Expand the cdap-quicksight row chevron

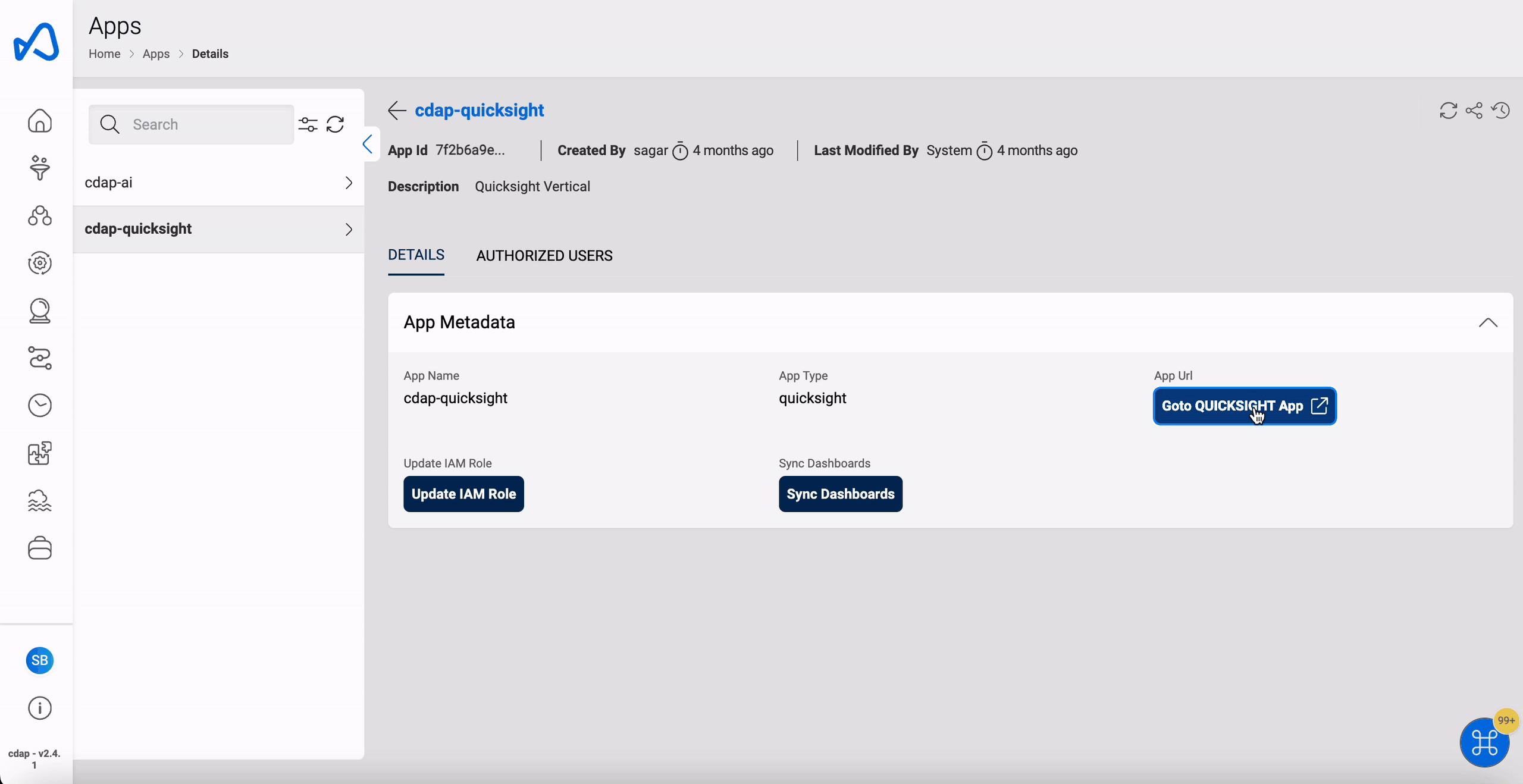point(349,229)
